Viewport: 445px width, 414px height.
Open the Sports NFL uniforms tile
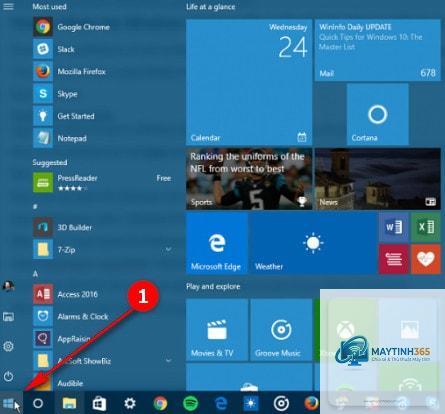point(249,179)
